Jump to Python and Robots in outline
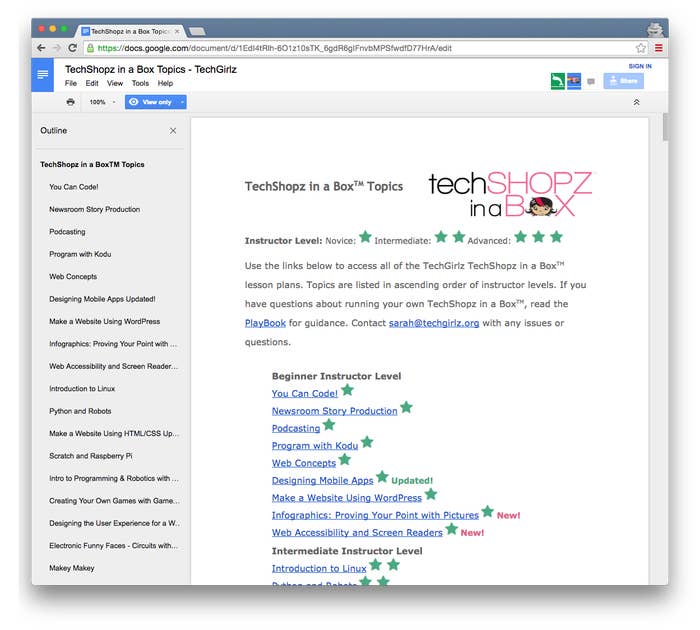This screenshot has width=700, height=630. tap(80, 411)
